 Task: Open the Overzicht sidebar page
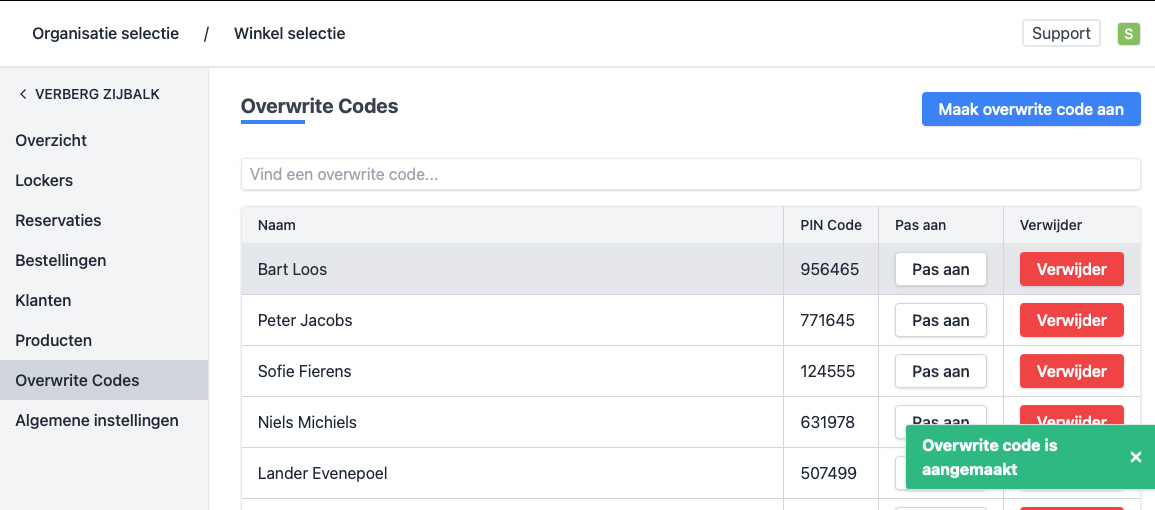click(x=51, y=140)
